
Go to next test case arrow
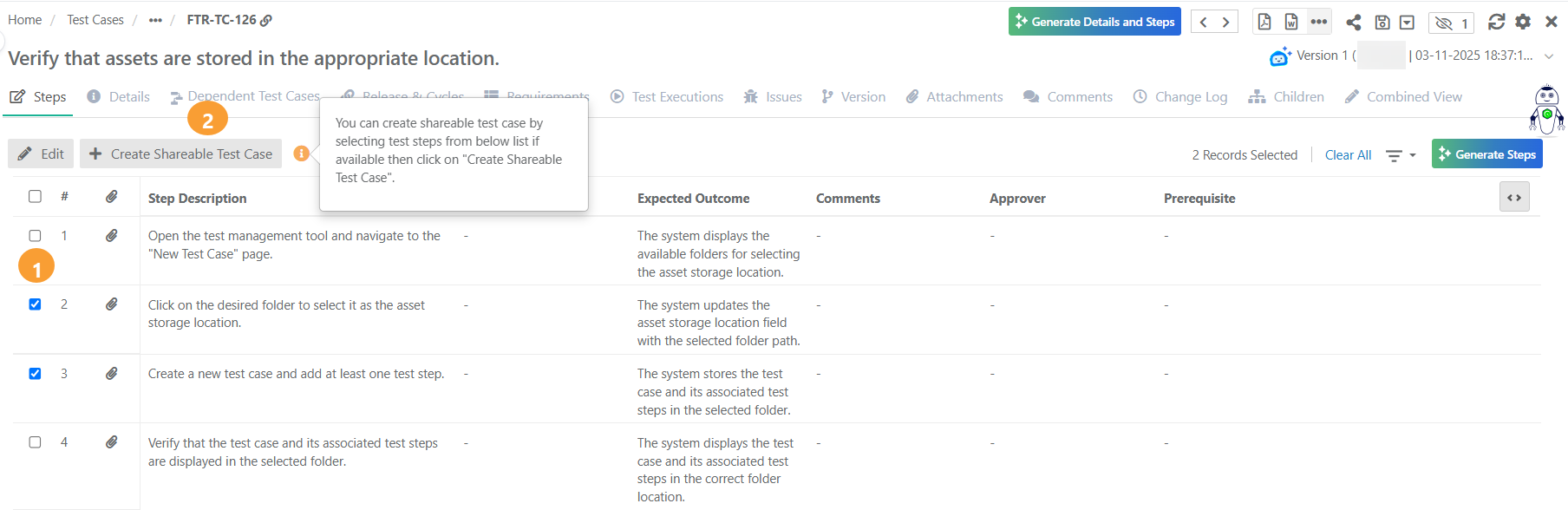tap(1226, 22)
